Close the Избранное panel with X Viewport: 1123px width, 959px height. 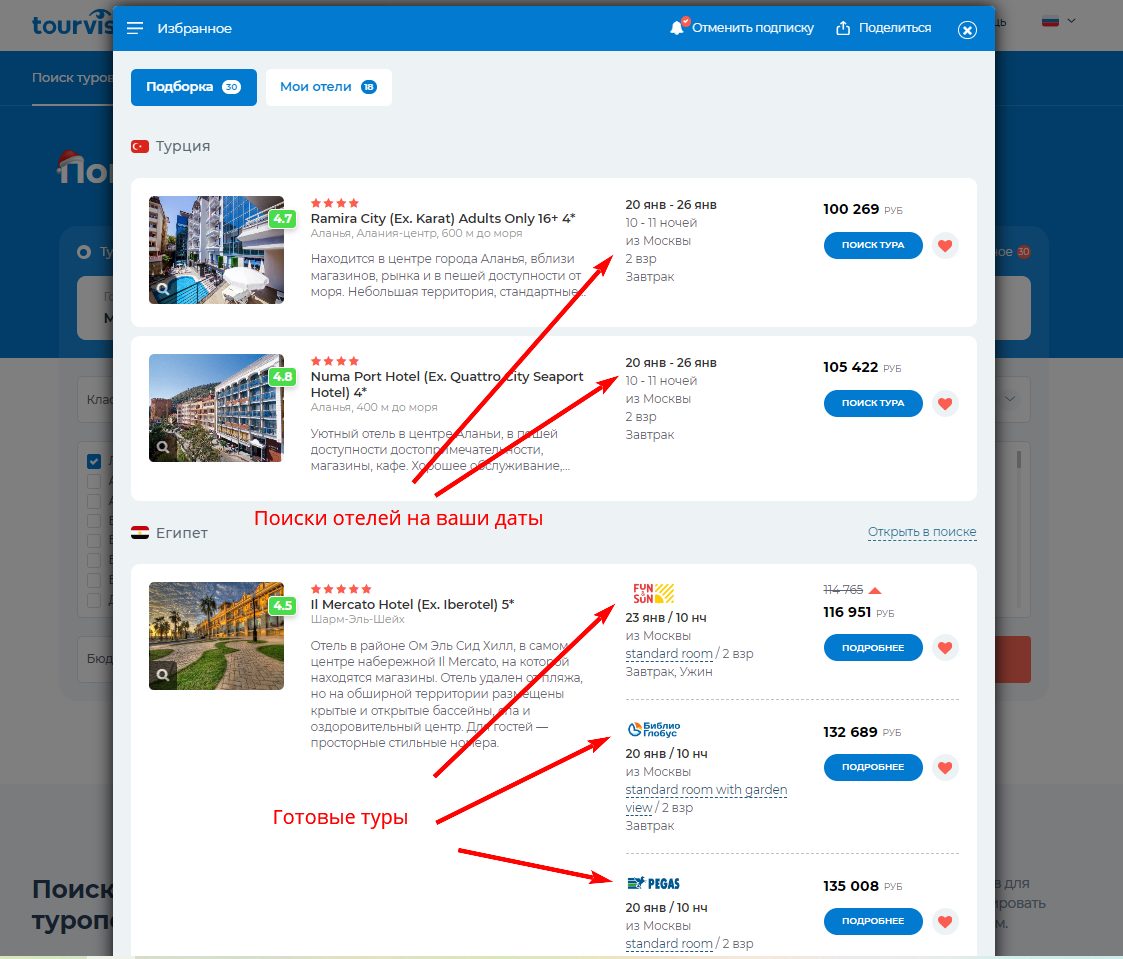point(967,29)
